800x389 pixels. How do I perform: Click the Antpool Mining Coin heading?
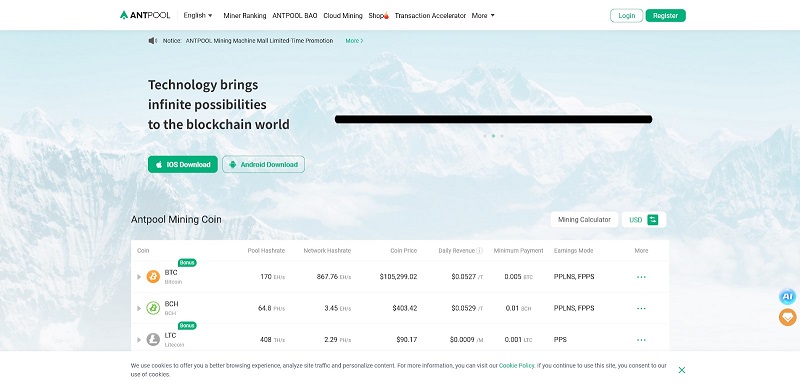click(176, 220)
